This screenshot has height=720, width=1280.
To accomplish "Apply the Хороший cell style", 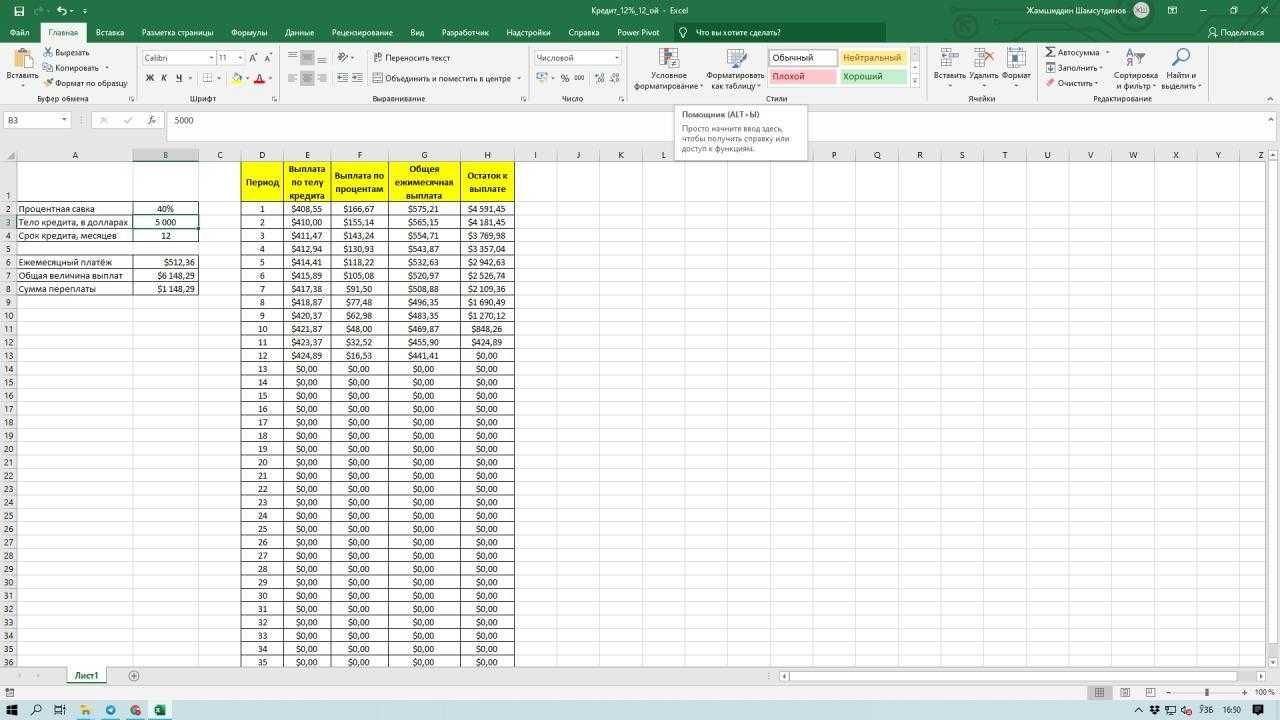I will (x=872, y=77).
